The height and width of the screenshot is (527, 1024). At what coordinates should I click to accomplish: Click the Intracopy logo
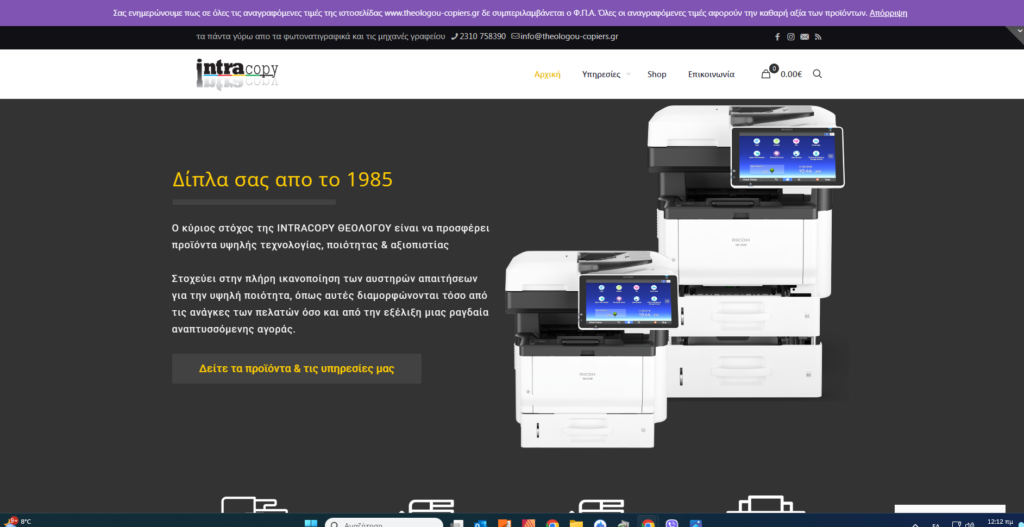[238, 74]
